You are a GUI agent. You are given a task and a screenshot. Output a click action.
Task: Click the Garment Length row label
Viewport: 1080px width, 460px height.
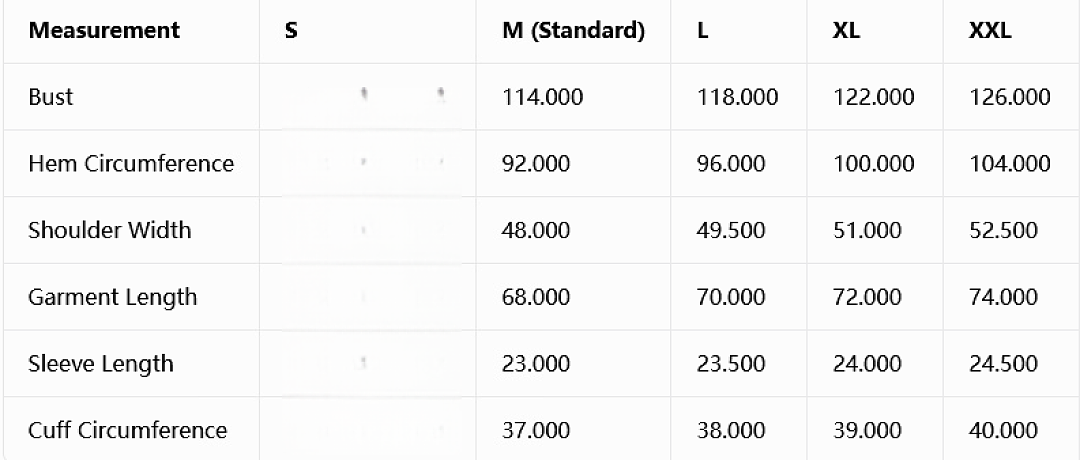112,297
